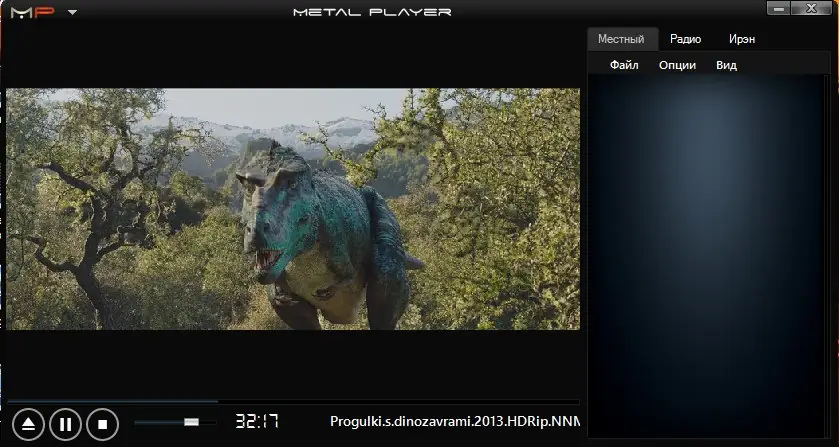
Task: Click the eject/open file button
Action: point(28,425)
